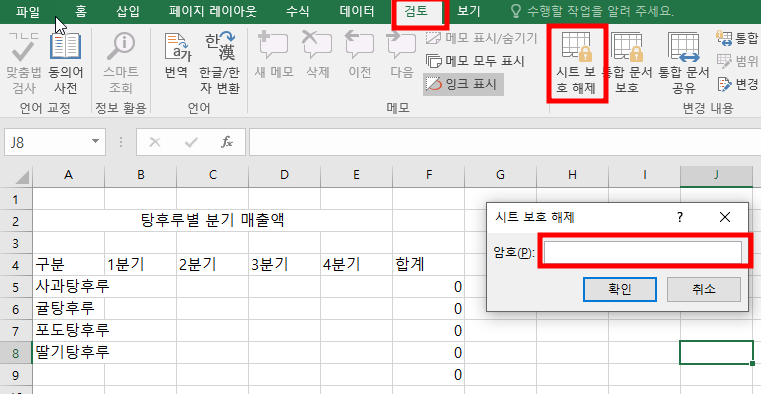This screenshot has width=761, height=394.
Task: Click the dialog help question mark
Action: (x=680, y=217)
